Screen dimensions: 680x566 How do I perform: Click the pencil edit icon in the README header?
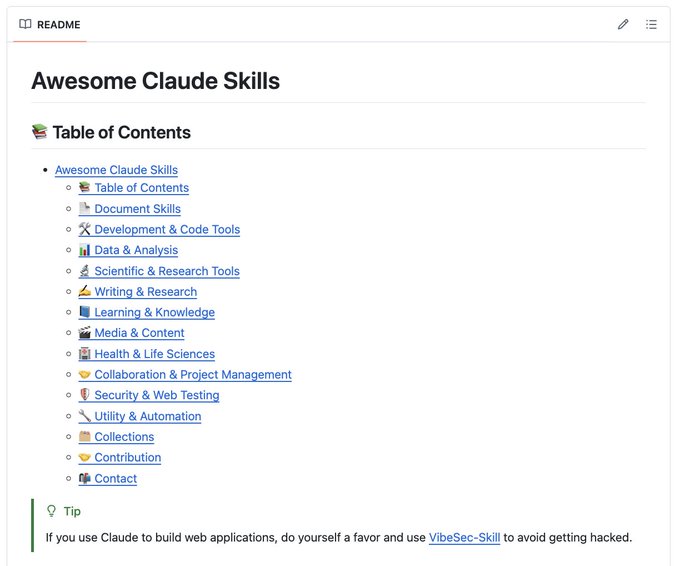click(x=623, y=24)
